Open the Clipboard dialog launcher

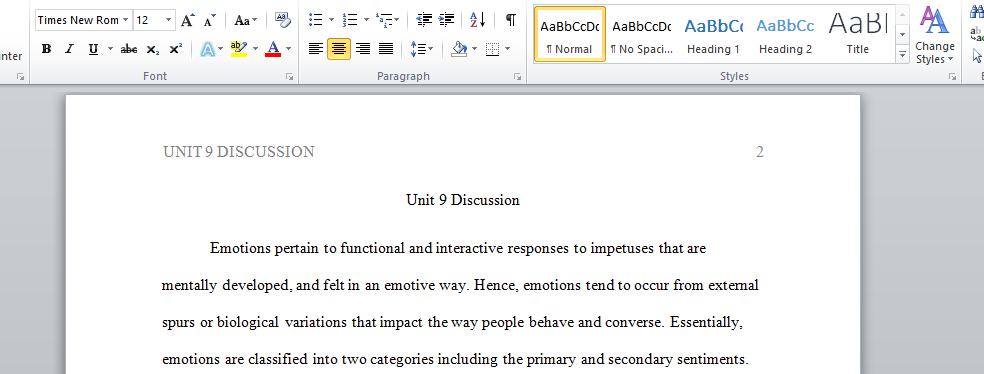coord(21,77)
